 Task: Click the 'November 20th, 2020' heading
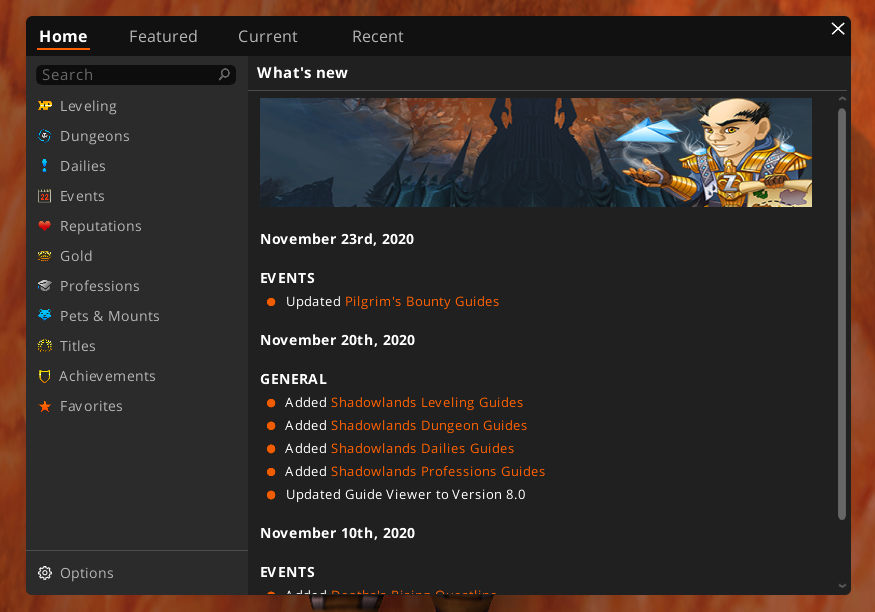338,340
